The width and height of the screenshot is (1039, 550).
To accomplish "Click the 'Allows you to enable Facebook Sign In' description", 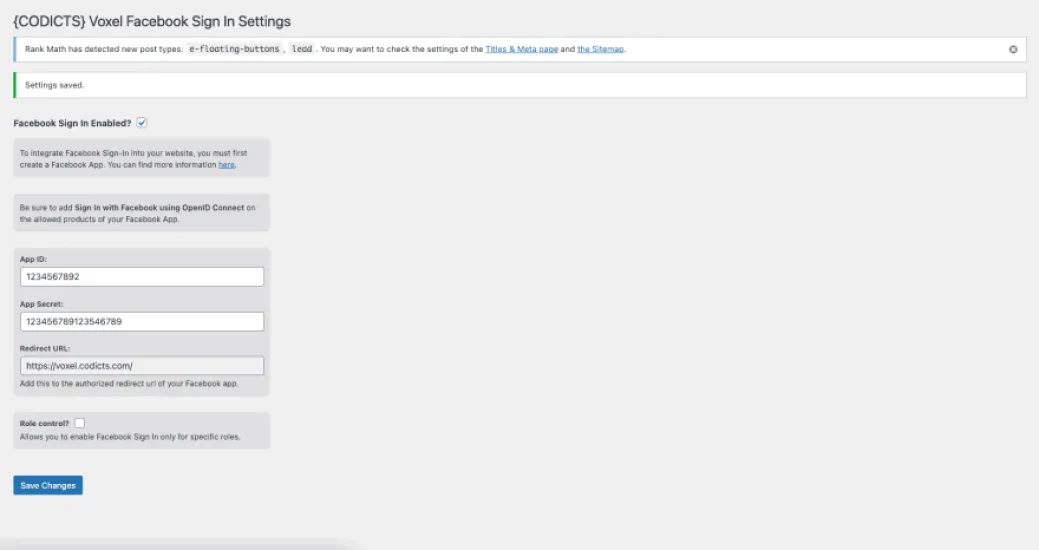I will 130,437.
